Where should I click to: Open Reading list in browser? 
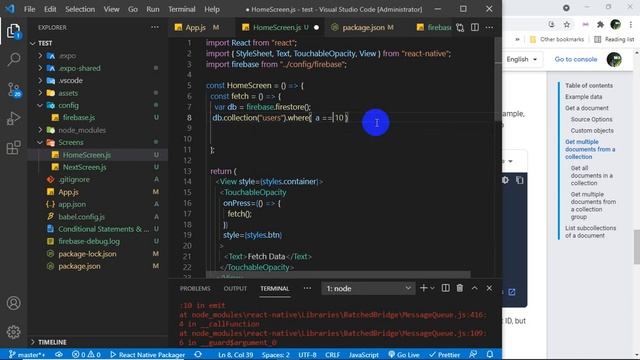(614, 39)
